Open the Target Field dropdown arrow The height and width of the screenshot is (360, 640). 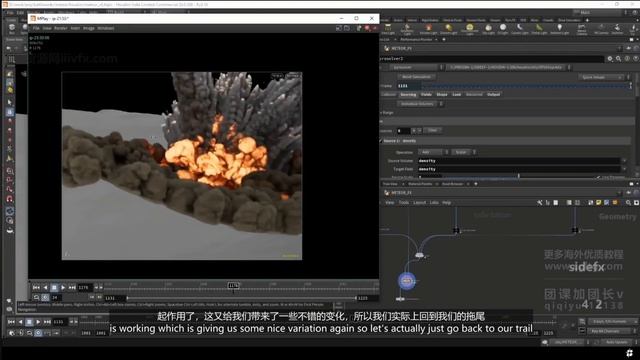pyautogui.click(x=624, y=169)
